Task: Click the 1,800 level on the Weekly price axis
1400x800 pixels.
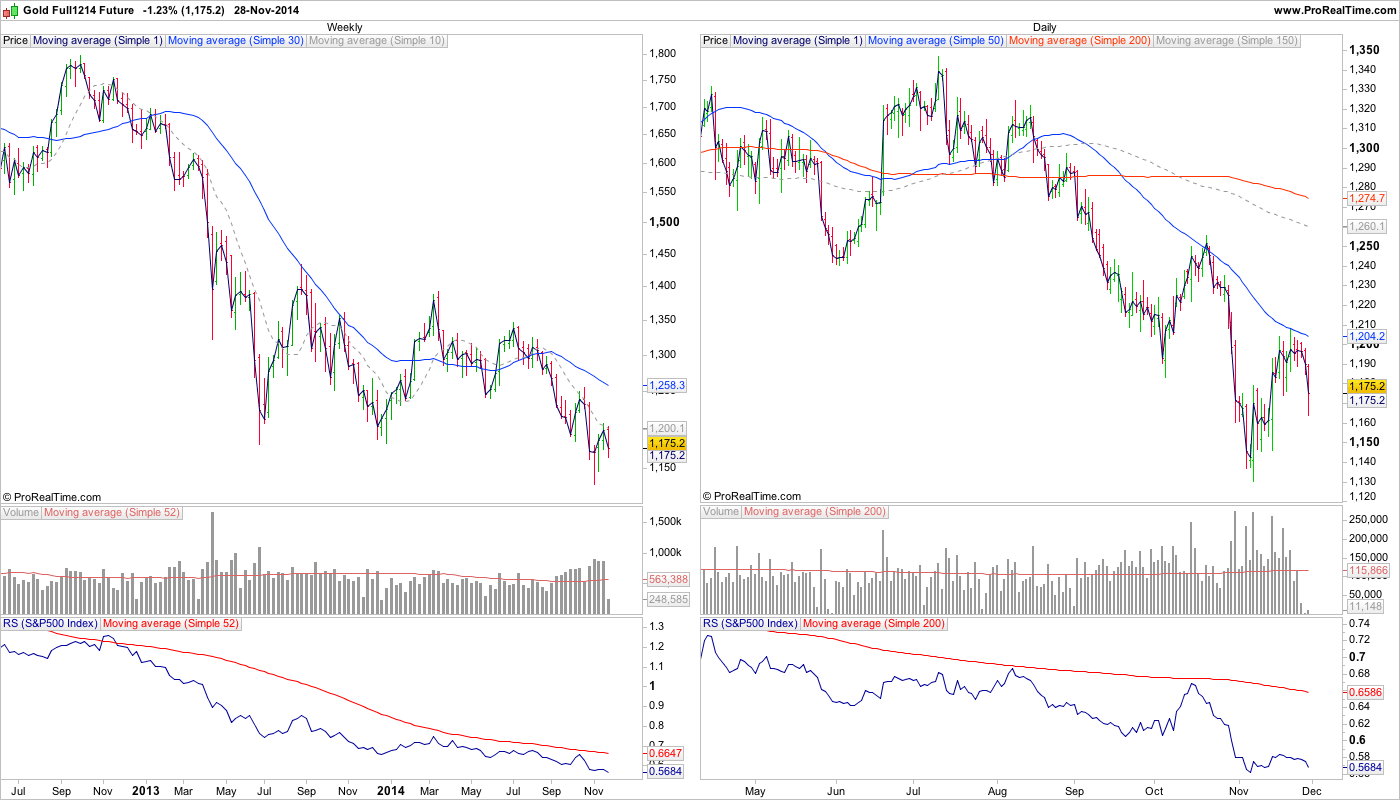Action: pyautogui.click(x=665, y=53)
